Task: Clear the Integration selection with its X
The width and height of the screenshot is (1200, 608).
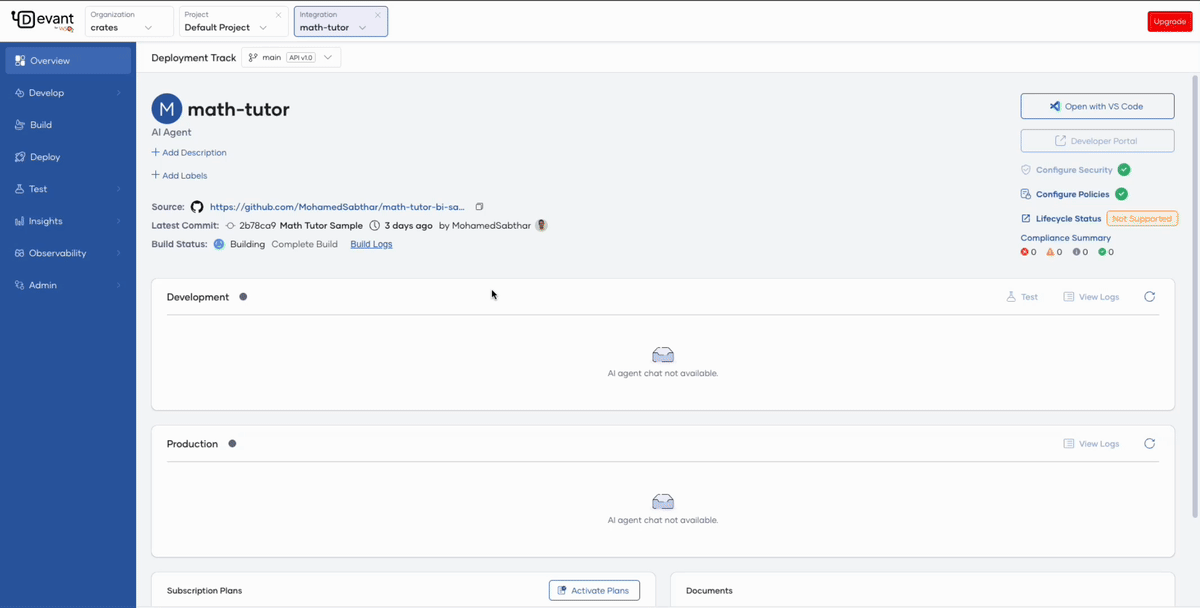Action: click(378, 15)
